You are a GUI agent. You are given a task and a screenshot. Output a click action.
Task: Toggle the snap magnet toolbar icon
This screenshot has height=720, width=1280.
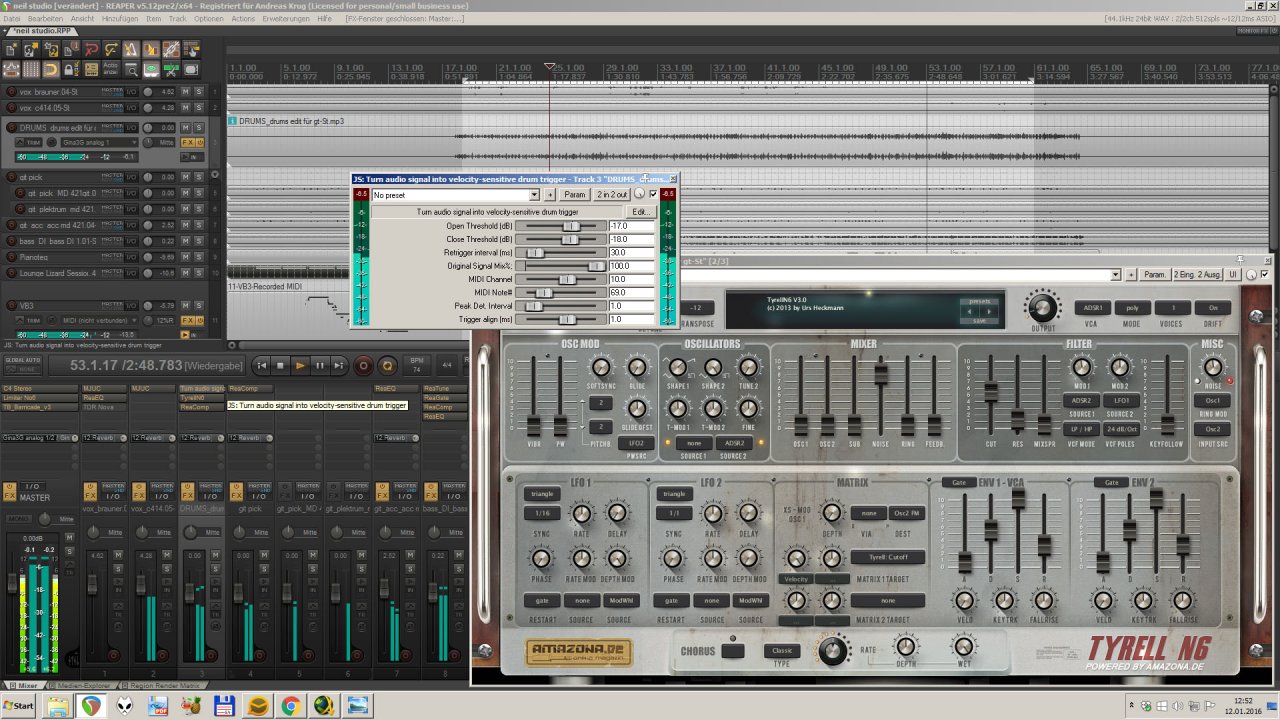coord(50,69)
